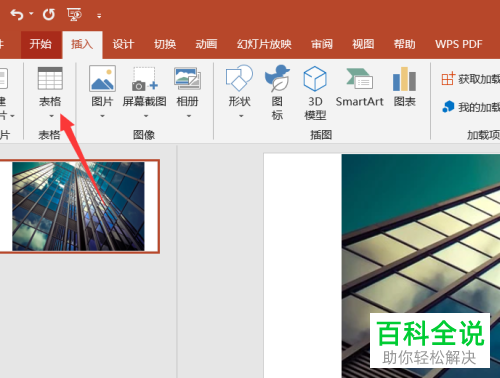This screenshot has width=500, height=378.
Task: Click the 3D 模型 cube icon
Action: click(315, 79)
